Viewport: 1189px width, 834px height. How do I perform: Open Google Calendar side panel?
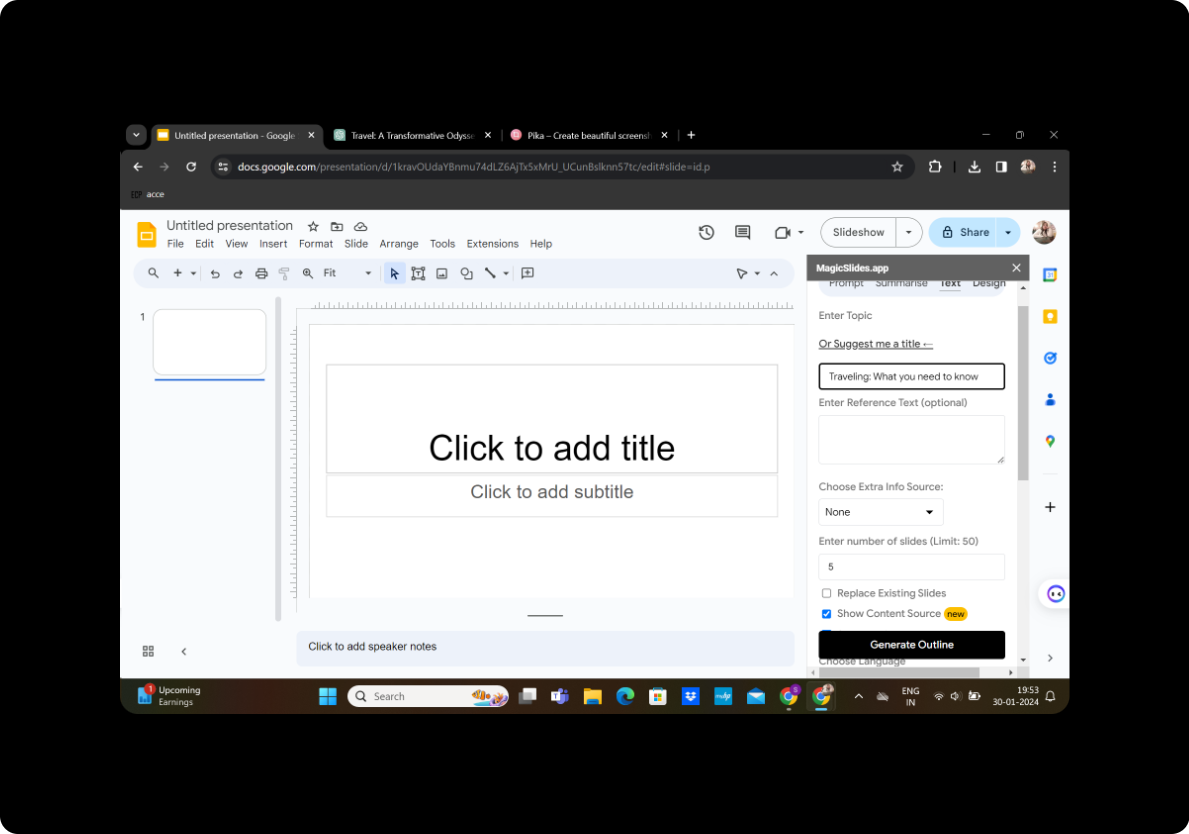coord(1050,275)
